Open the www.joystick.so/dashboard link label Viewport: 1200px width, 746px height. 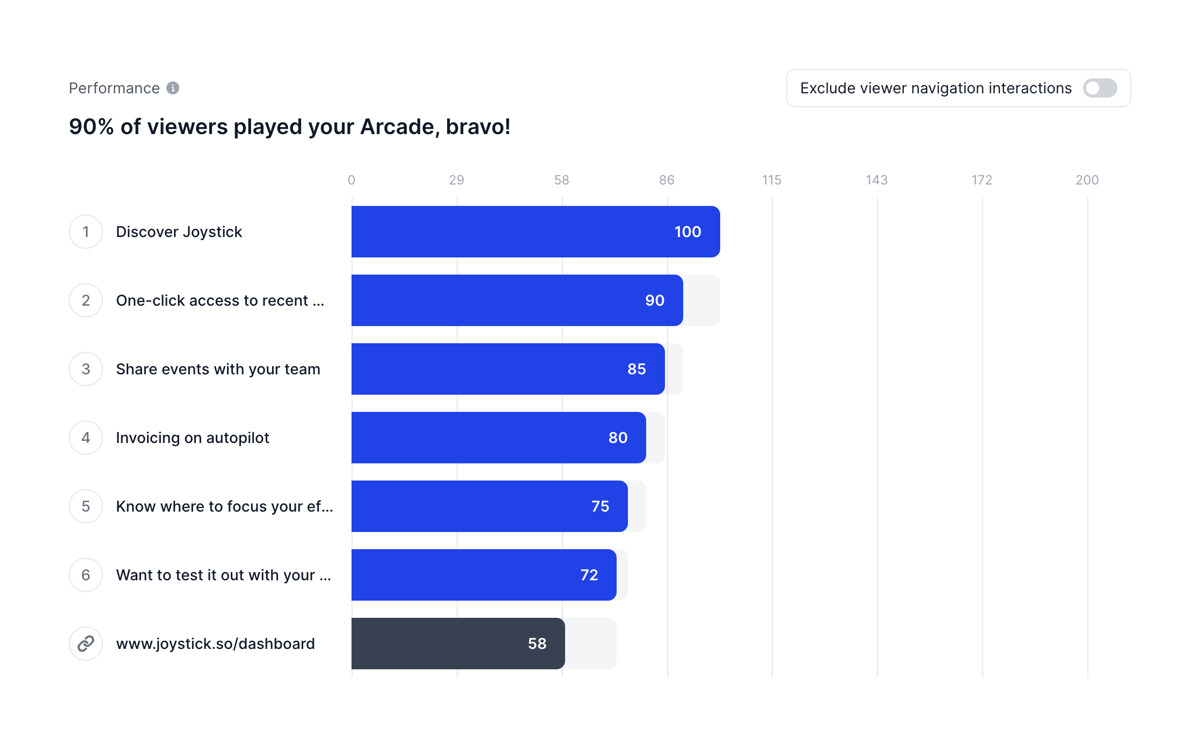[x=216, y=643]
